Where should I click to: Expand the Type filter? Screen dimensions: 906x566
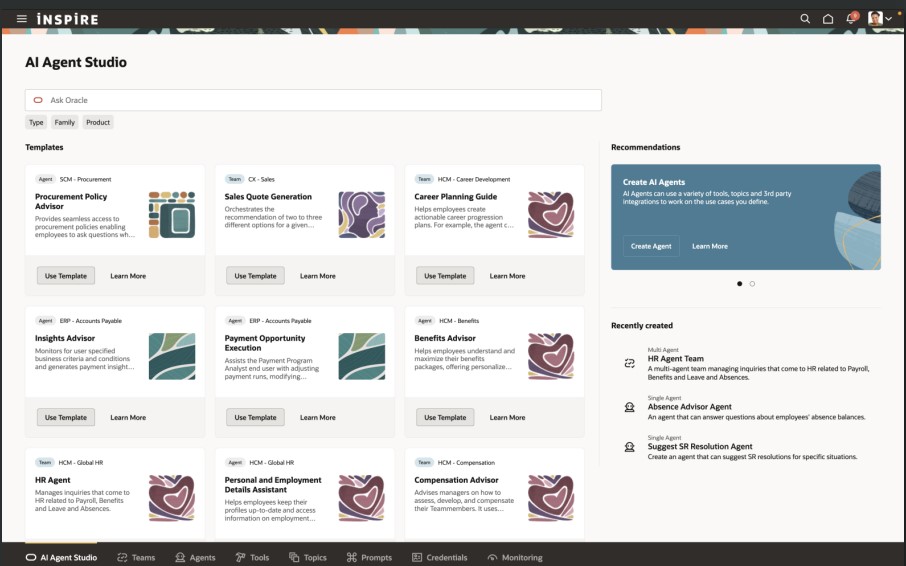coord(36,122)
